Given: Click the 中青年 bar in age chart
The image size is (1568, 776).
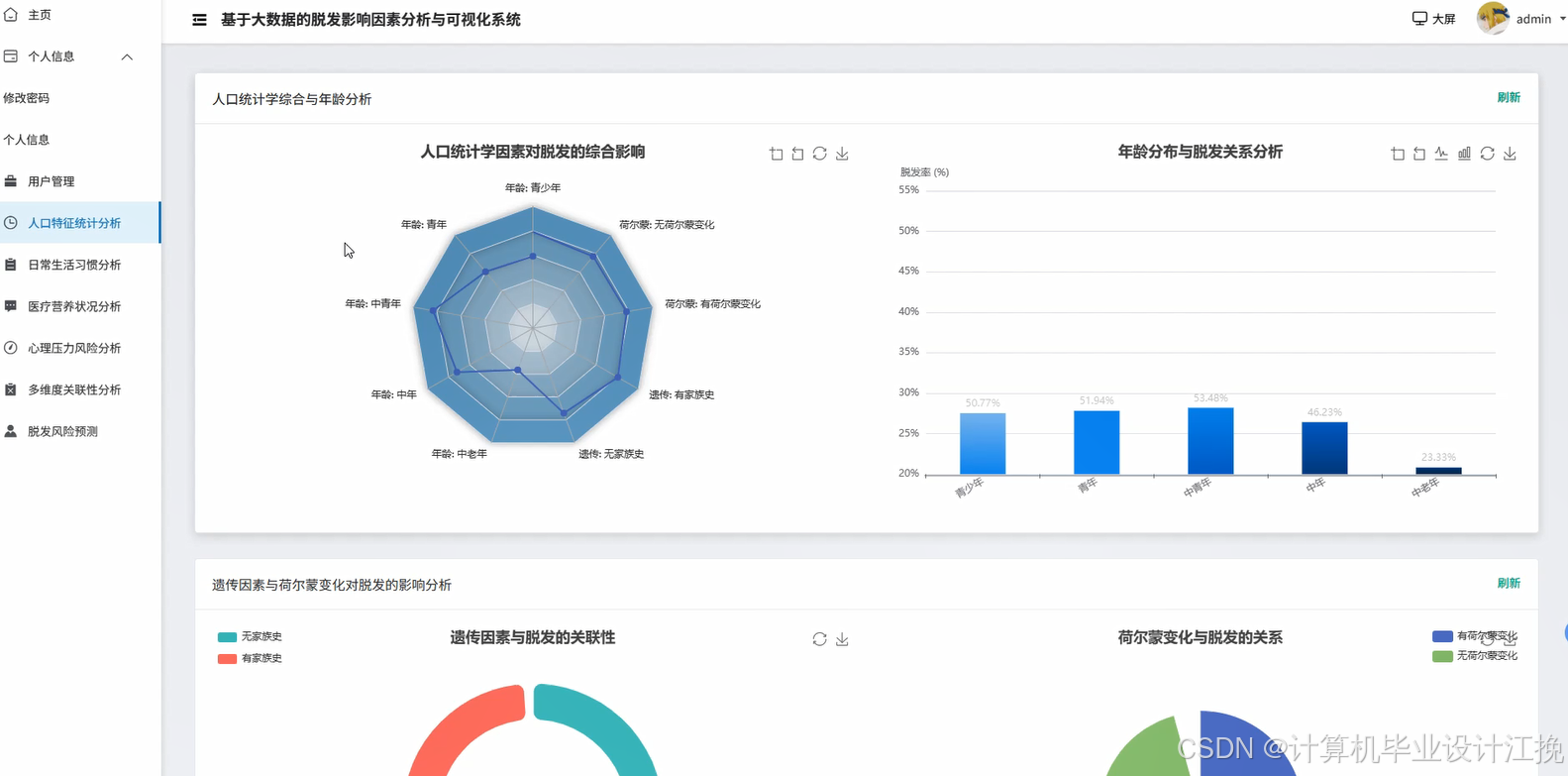Looking at the screenshot, I should (x=1210, y=442).
